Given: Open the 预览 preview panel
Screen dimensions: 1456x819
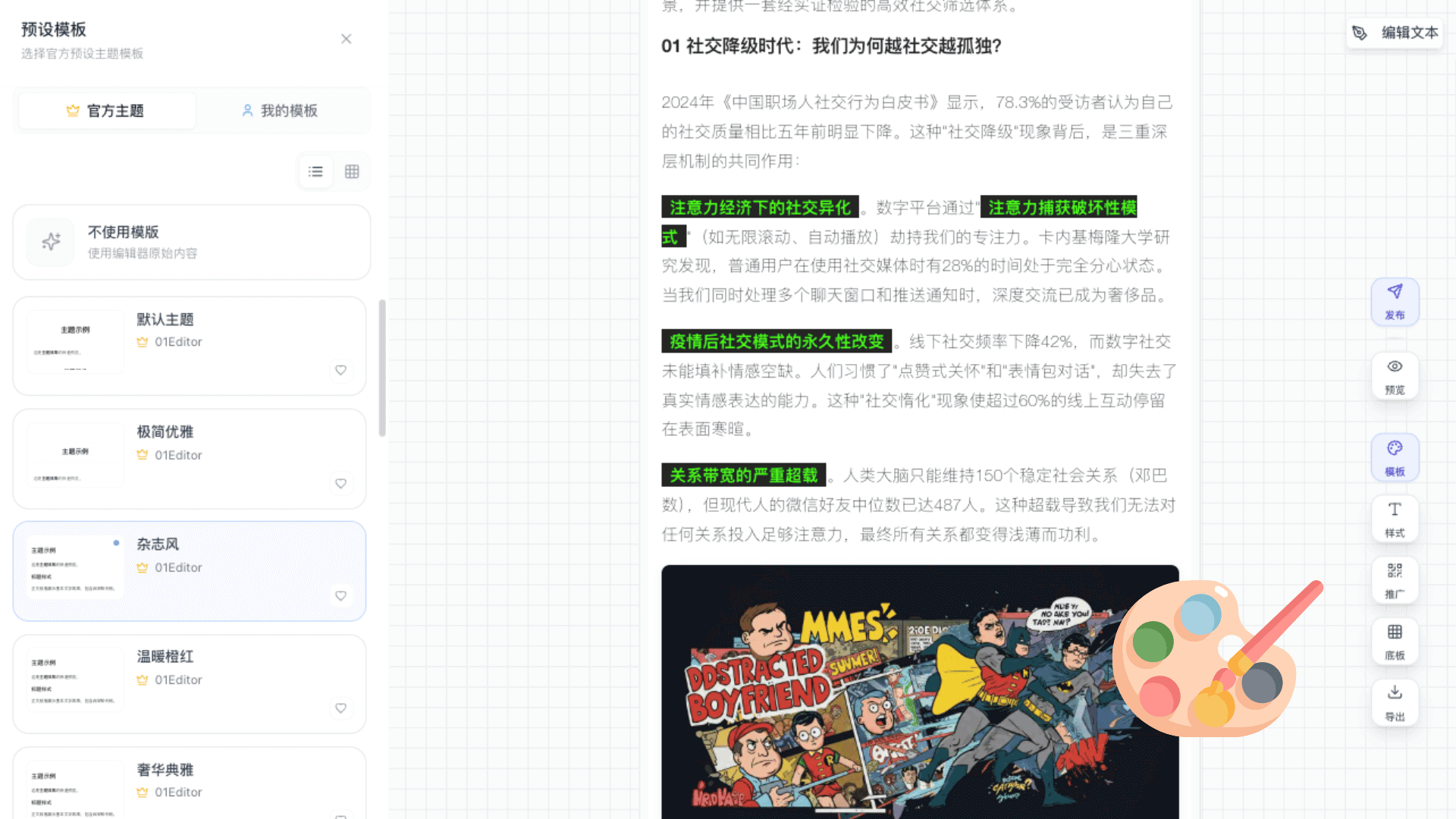Looking at the screenshot, I should (x=1395, y=375).
